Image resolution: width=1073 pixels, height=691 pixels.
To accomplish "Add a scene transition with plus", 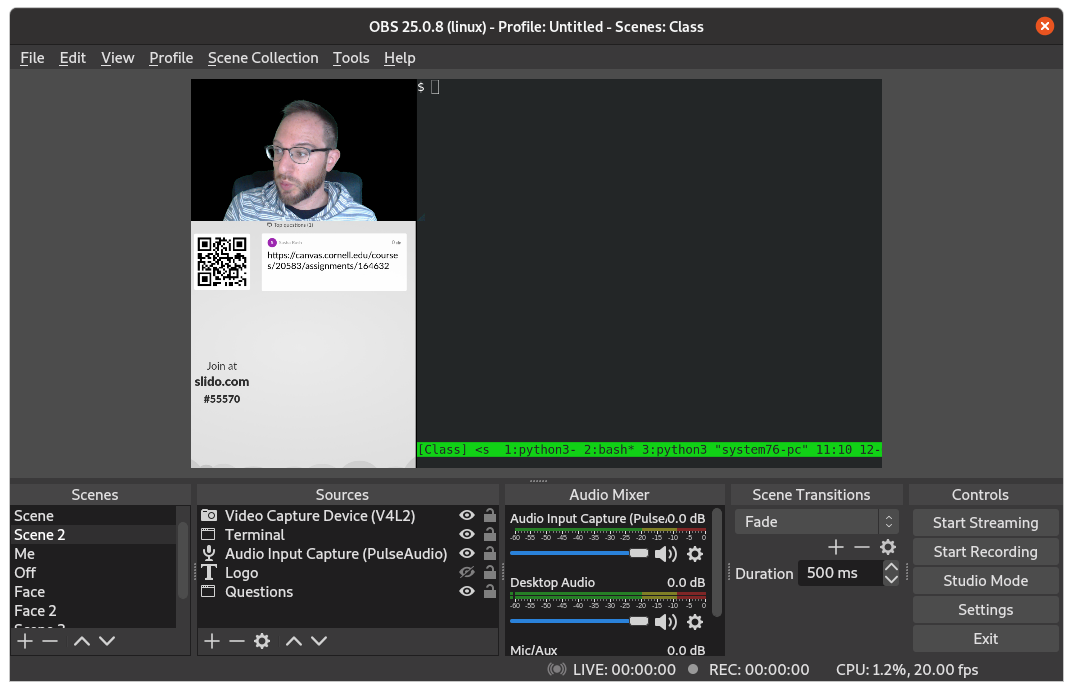I will click(836, 547).
